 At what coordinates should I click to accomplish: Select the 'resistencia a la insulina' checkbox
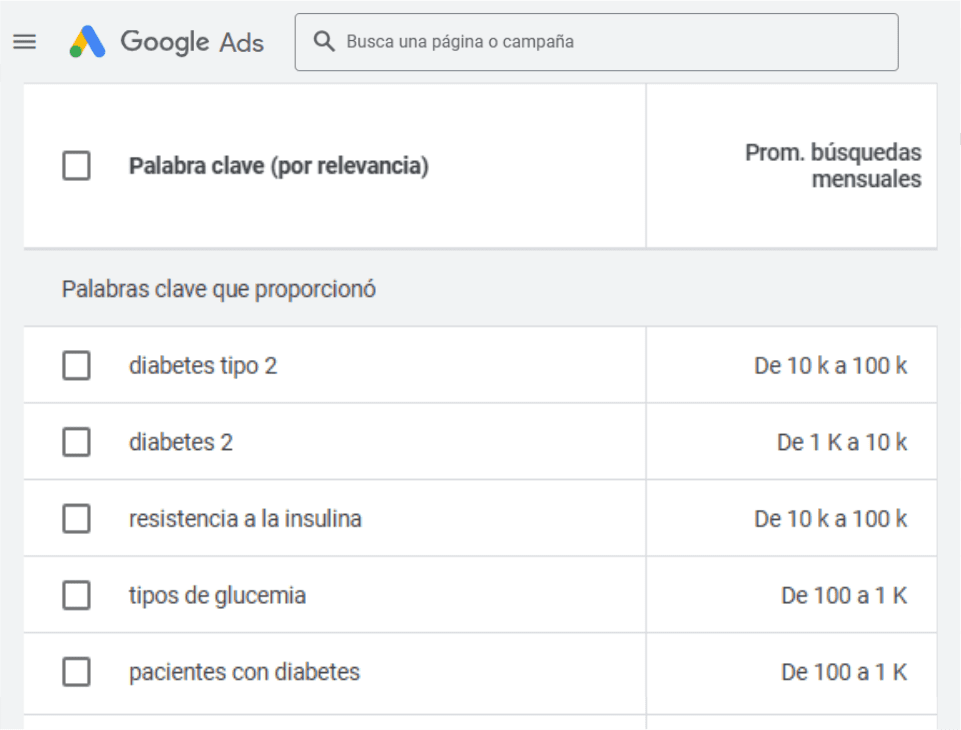coord(76,519)
